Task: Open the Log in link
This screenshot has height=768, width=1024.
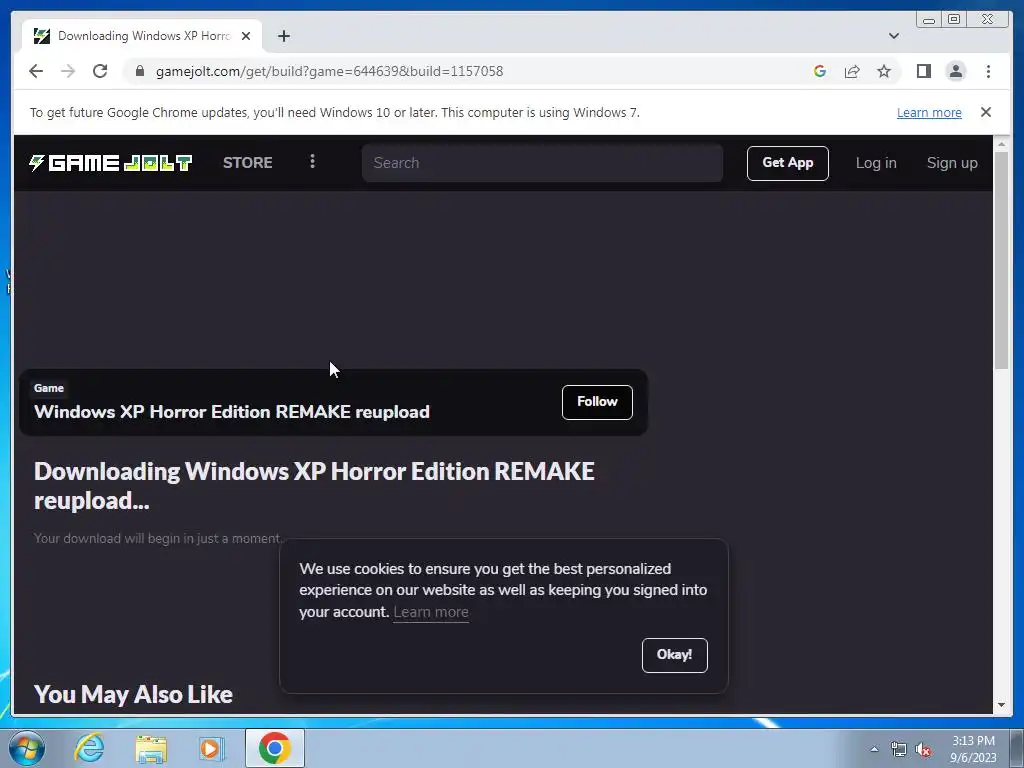Action: [x=876, y=163]
